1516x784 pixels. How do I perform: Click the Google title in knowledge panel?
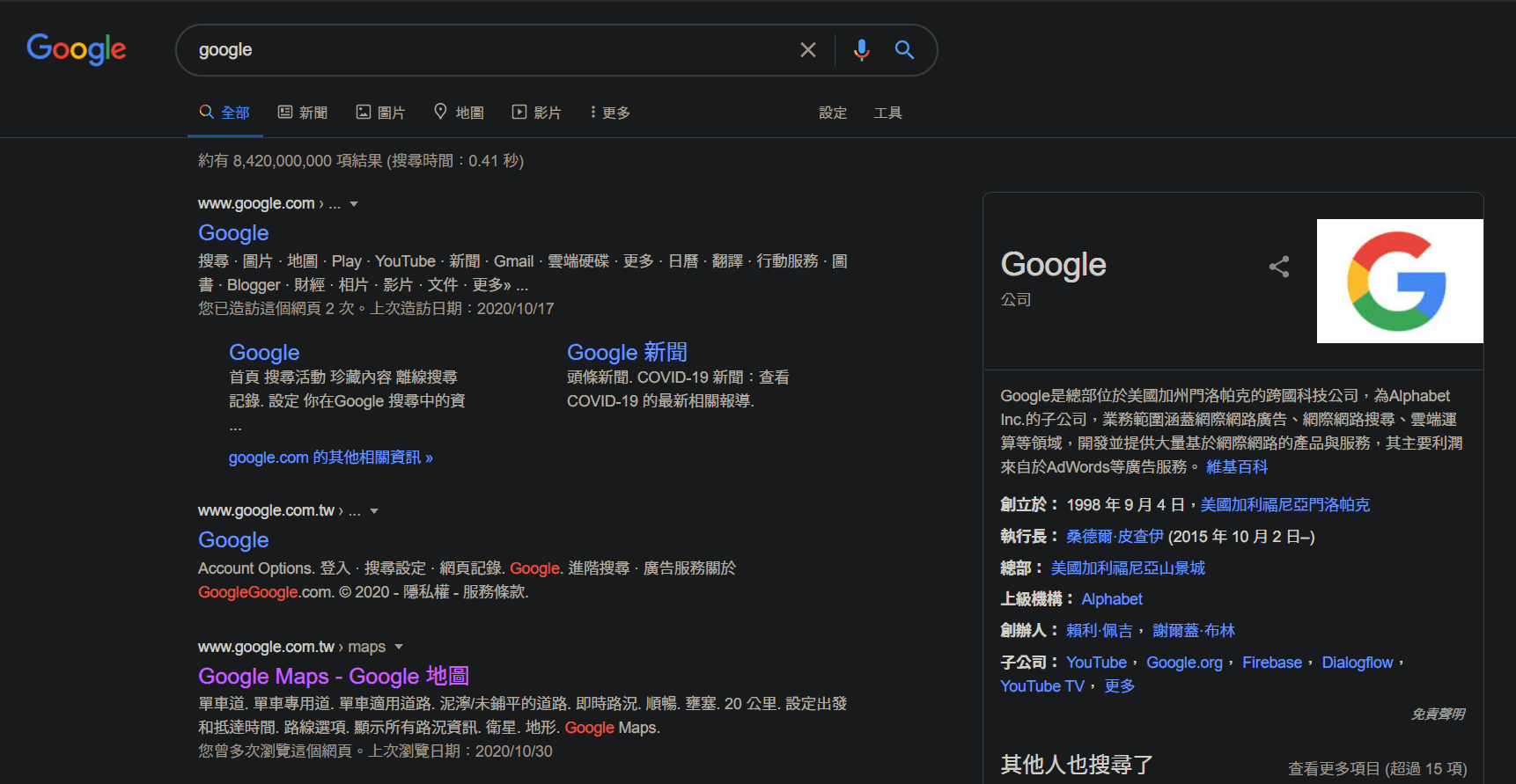pyautogui.click(x=1054, y=265)
